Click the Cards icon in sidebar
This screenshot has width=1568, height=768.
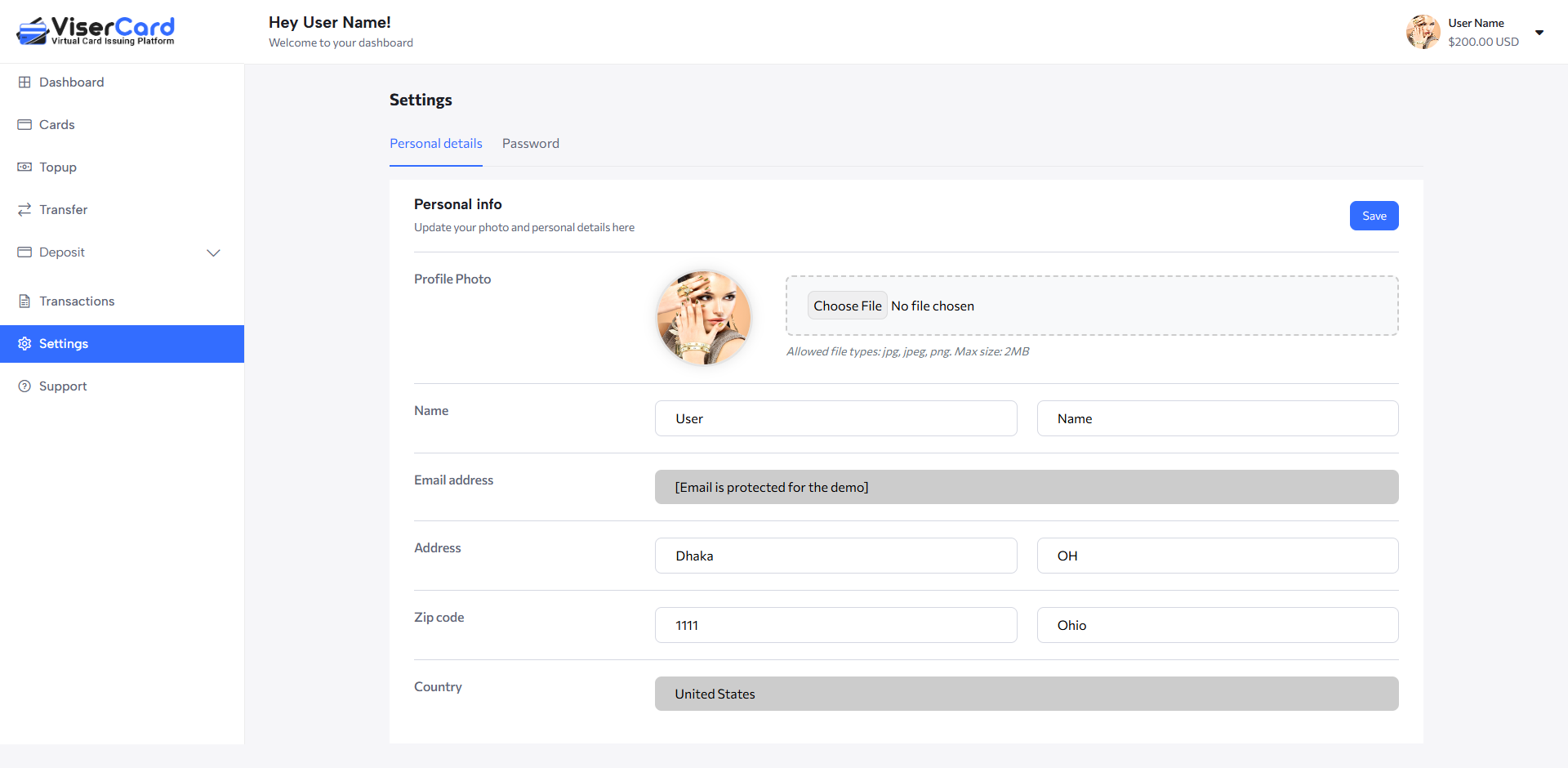[x=24, y=125]
